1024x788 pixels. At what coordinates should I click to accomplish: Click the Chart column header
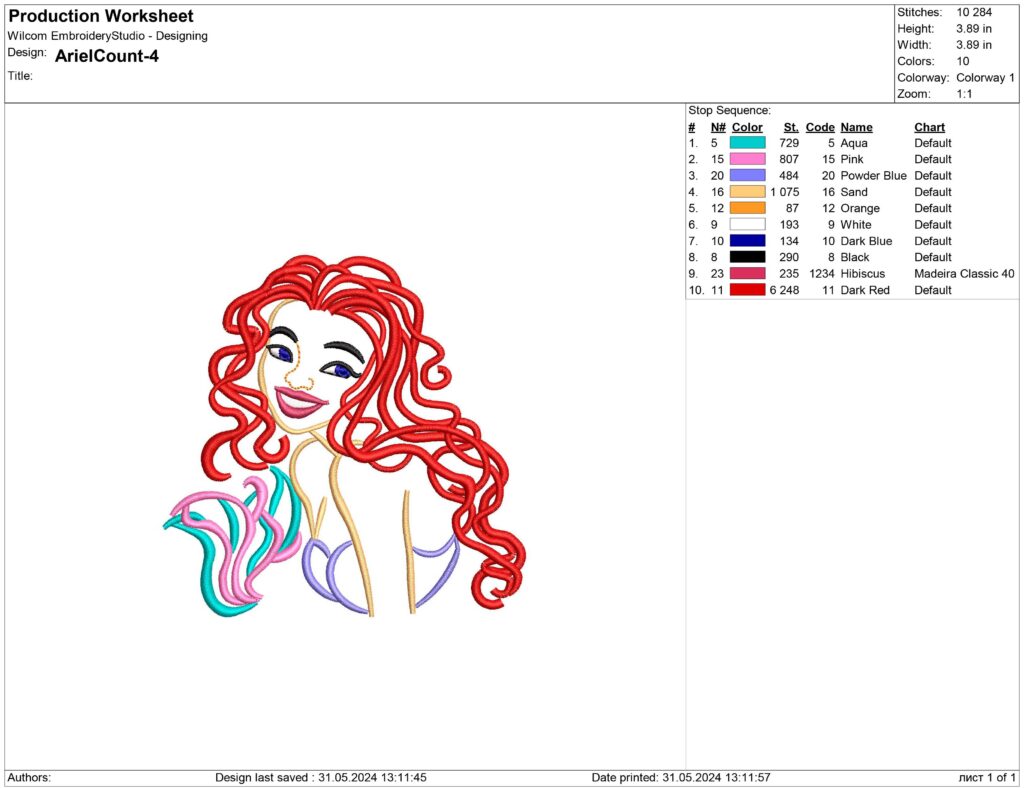(929, 126)
